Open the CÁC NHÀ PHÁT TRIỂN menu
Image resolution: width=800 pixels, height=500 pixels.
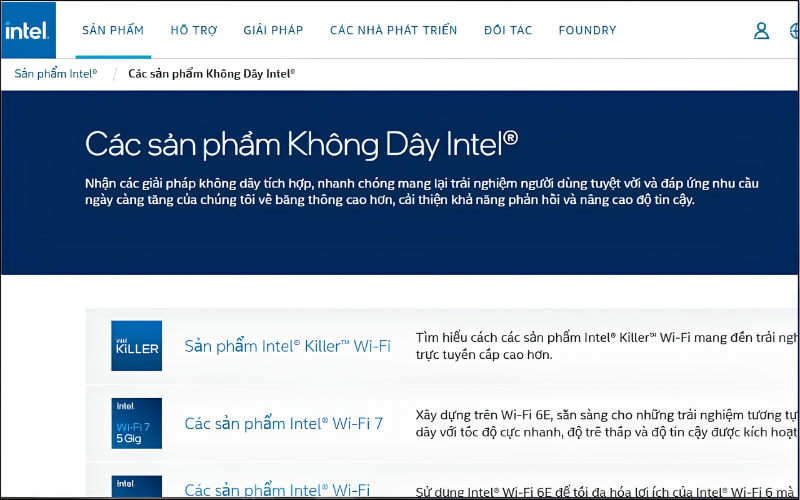[x=394, y=30]
